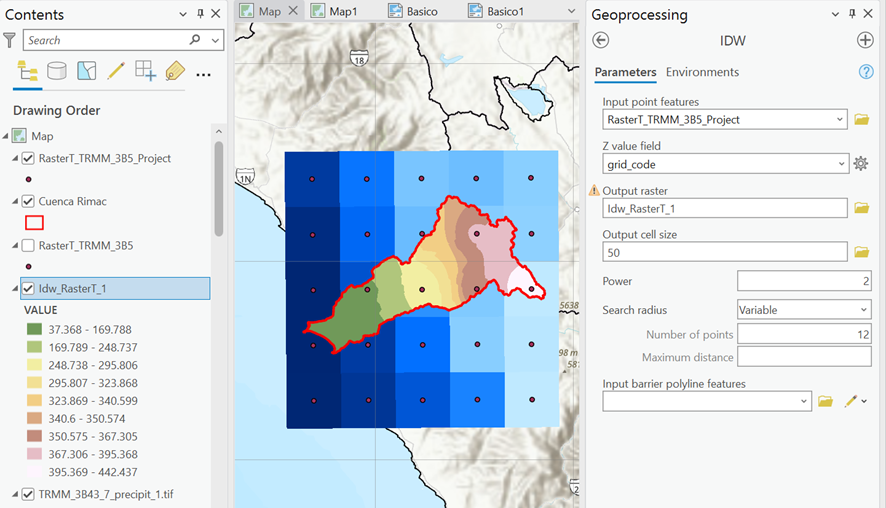
Task: Select List By Editing pencil icon
Action: click(x=116, y=71)
